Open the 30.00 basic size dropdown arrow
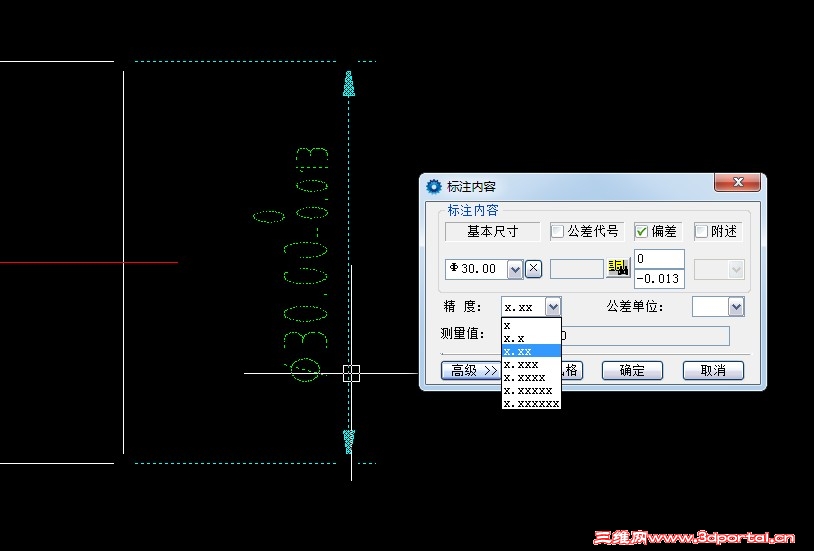Image resolution: width=814 pixels, height=551 pixels. pyautogui.click(x=515, y=270)
